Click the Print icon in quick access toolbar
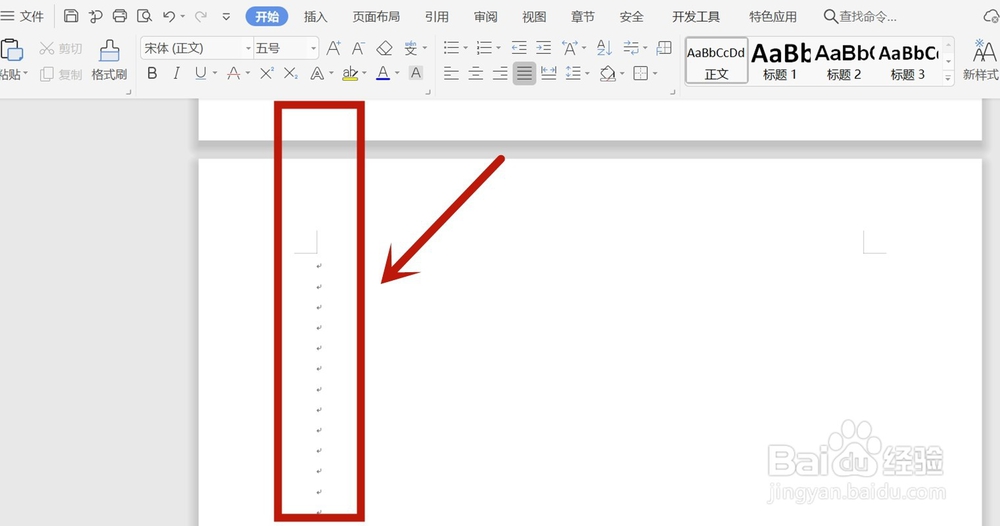Image resolution: width=1000 pixels, height=526 pixels. point(119,16)
